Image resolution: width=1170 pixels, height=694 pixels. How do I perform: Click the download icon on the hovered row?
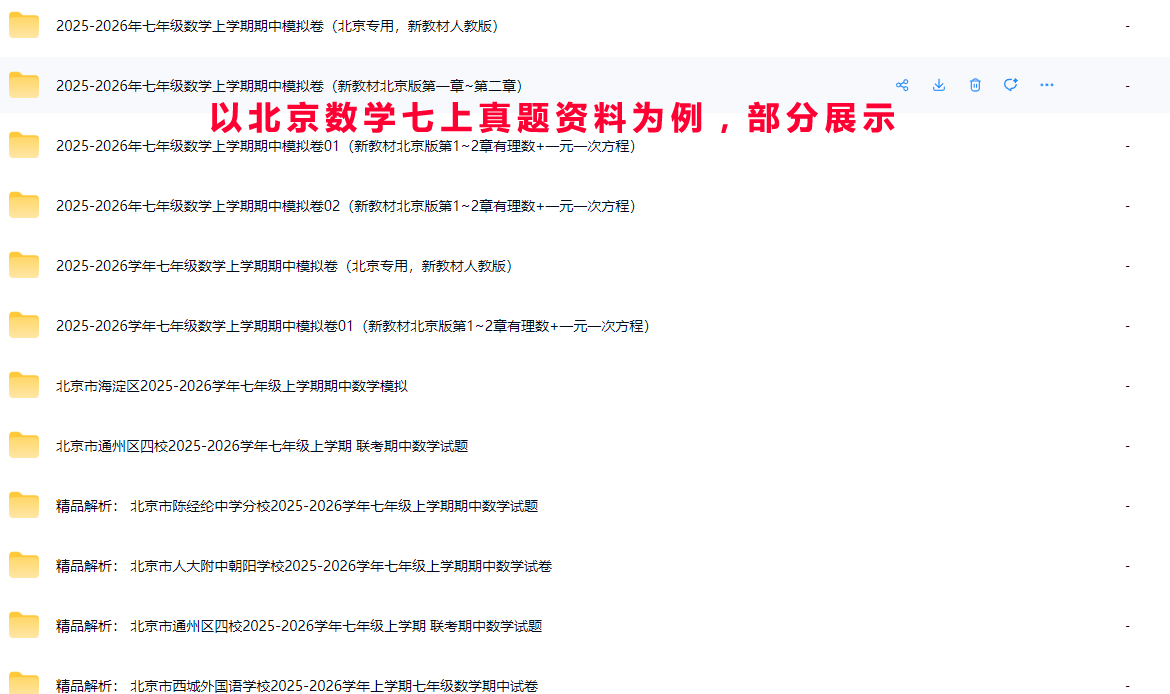[x=938, y=85]
